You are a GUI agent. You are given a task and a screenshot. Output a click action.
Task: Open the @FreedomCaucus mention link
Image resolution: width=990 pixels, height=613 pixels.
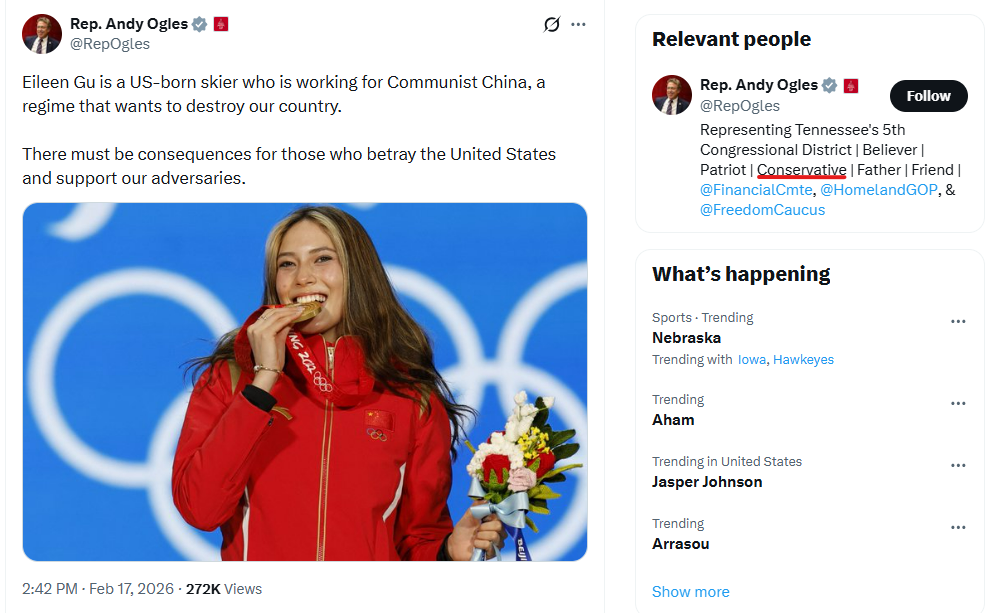[x=762, y=210]
